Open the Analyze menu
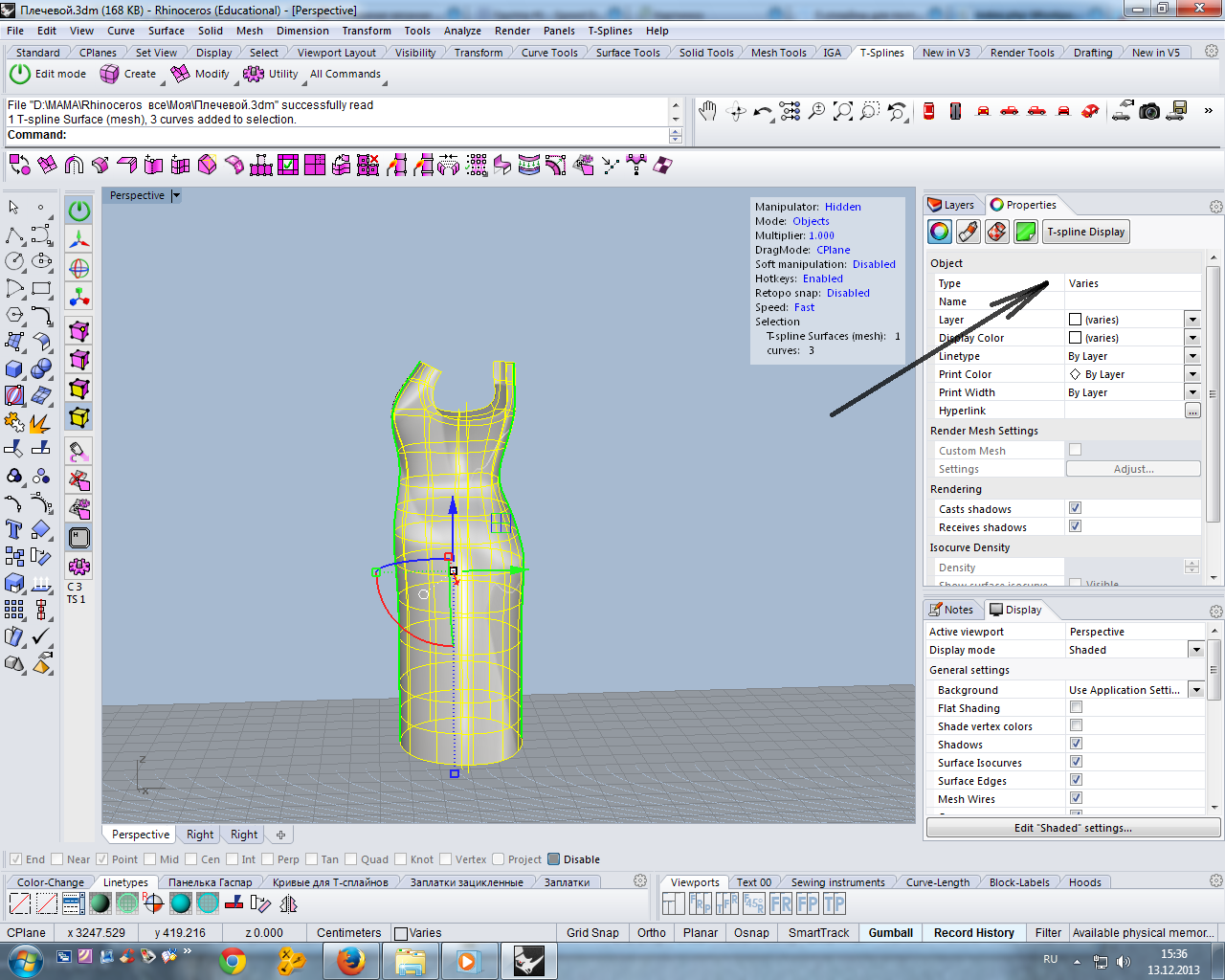 [462, 31]
